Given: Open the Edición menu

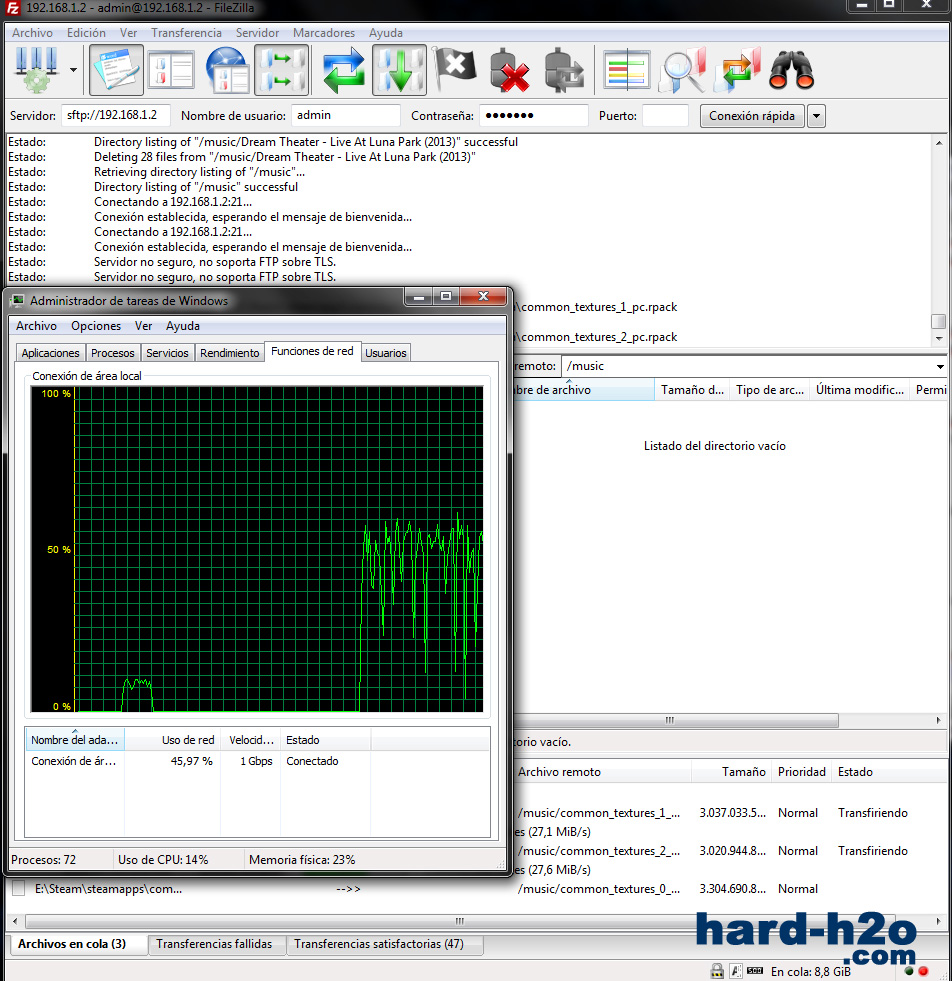Looking at the screenshot, I should click(86, 33).
